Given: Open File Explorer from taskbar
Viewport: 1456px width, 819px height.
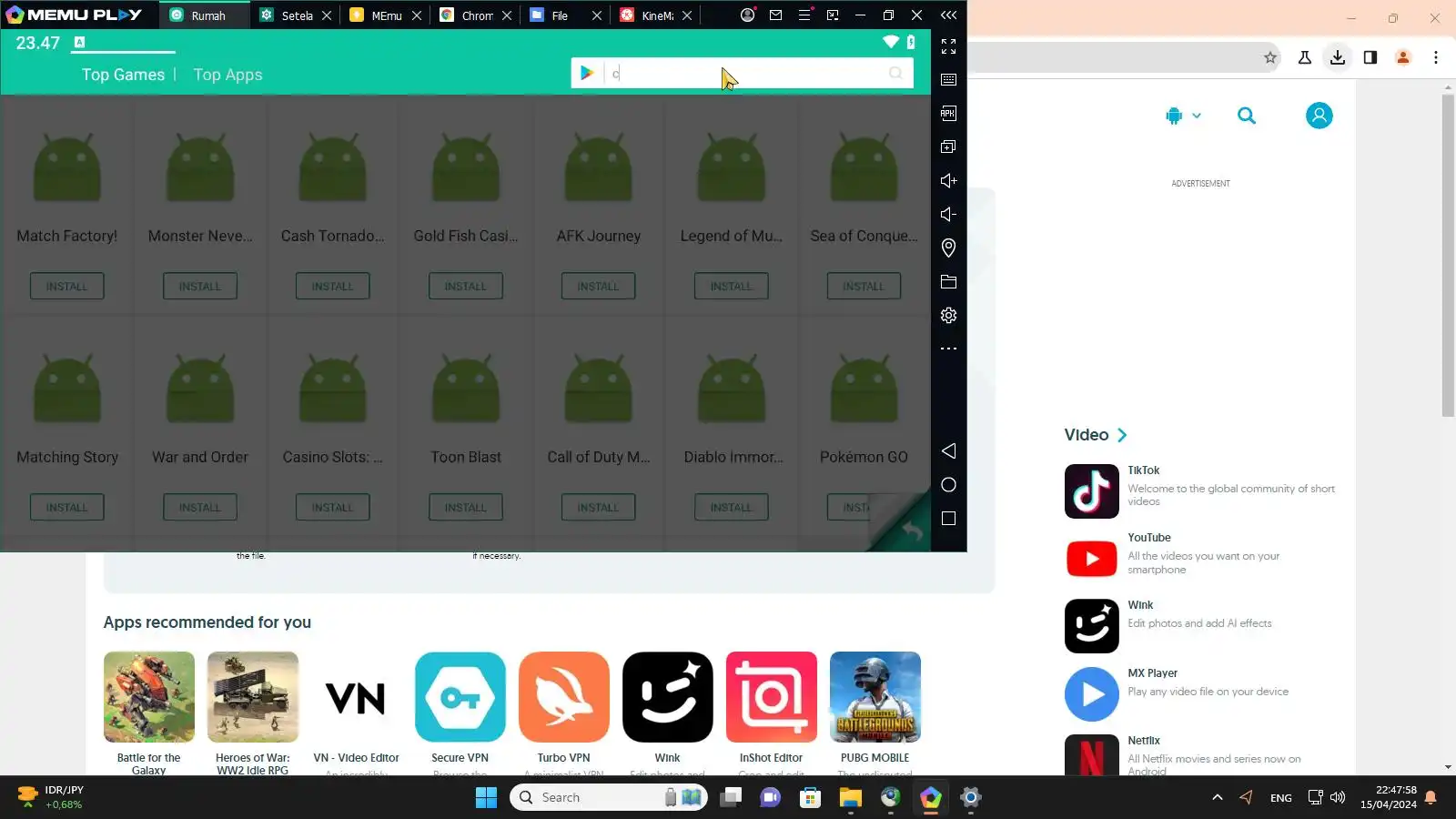Looking at the screenshot, I should click(x=850, y=798).
